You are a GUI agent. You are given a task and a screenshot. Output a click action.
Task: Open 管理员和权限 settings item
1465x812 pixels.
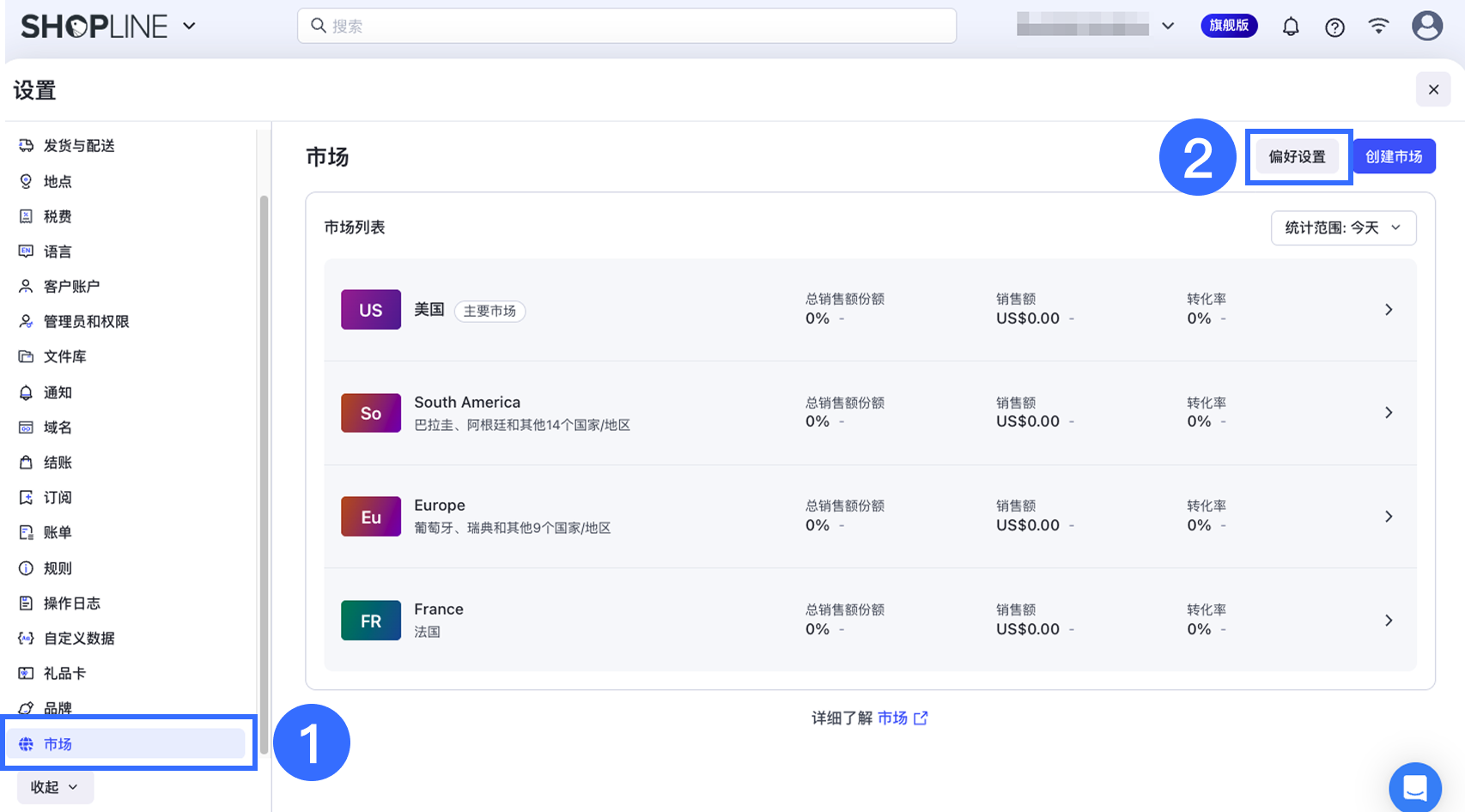point(86,322)
